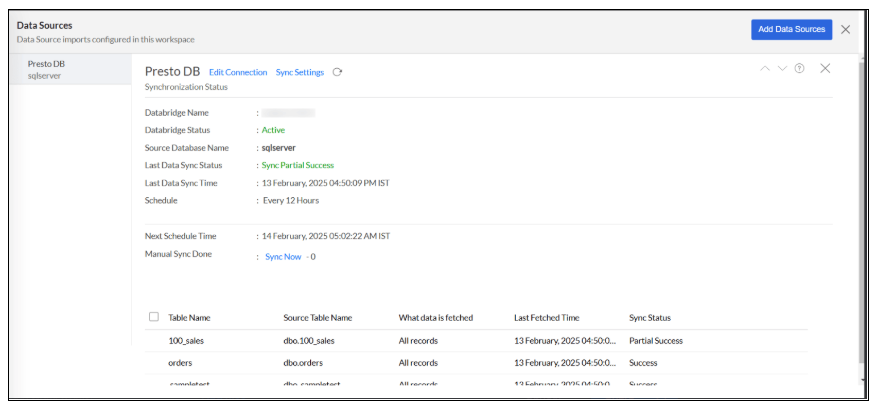Close the Data Sources dialog
874x407 pixels.
[846, 29]
